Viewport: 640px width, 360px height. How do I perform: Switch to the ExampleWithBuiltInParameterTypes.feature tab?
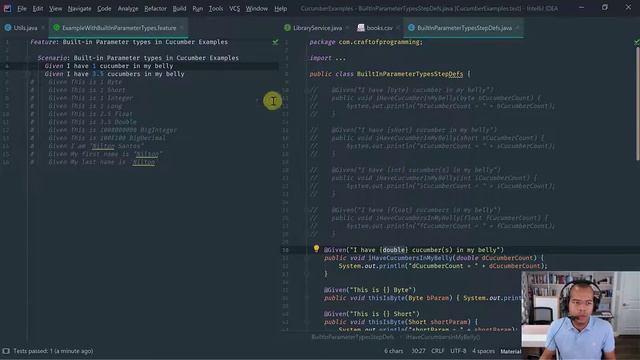[x=118, y=28]
